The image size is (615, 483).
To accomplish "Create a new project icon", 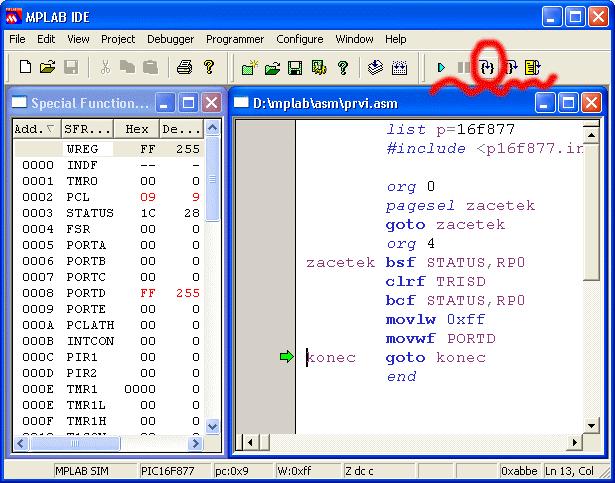I will point(249,67).
